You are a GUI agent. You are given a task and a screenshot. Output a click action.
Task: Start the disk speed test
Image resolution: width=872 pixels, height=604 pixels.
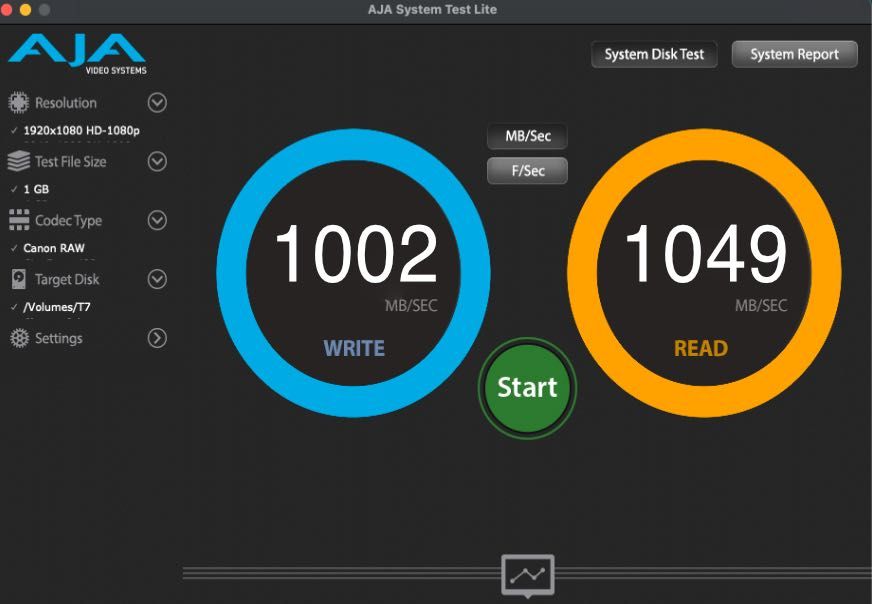click(527, 388)
